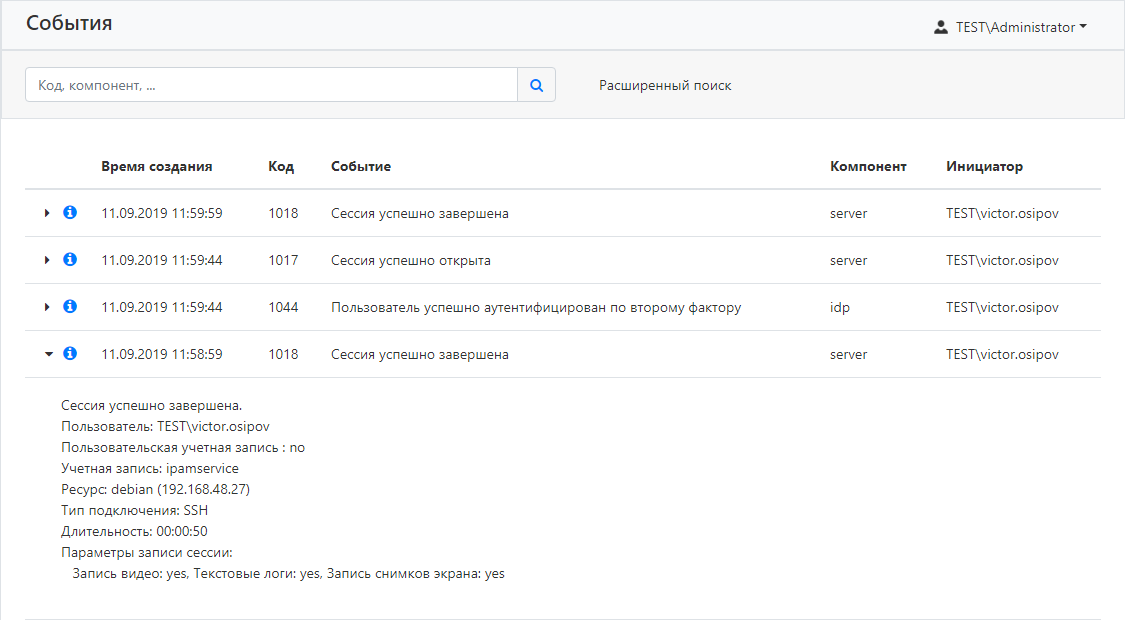Click info icon for session opened event
This screenshot has height=620, width=1125.
pyautogui.click(x=70, y=260)
